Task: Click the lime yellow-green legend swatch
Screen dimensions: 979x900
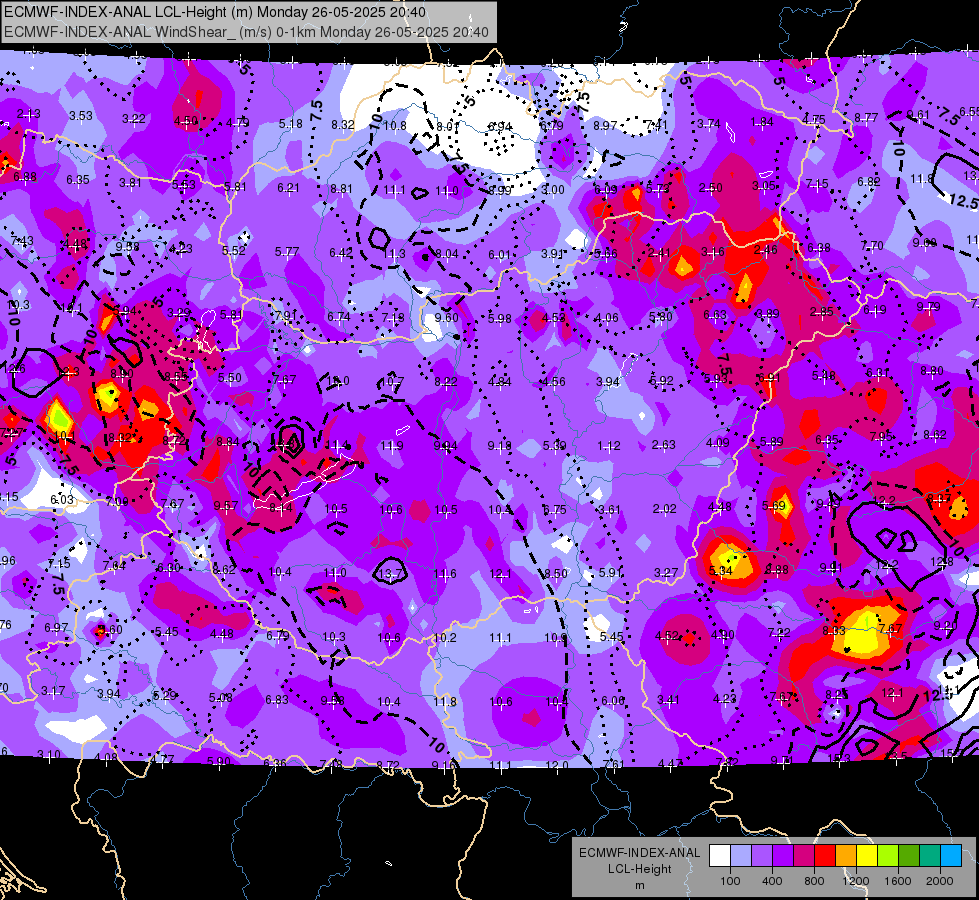Action: point(888,856)
